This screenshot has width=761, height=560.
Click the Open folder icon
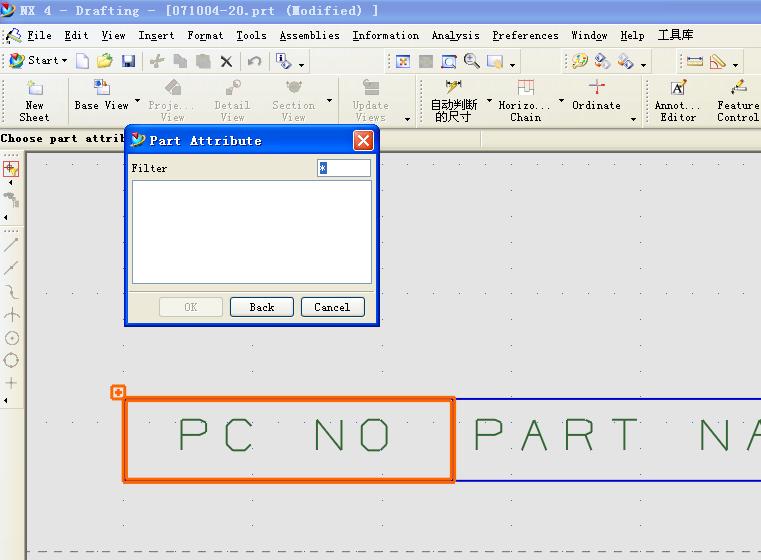[x=105, y=61]
